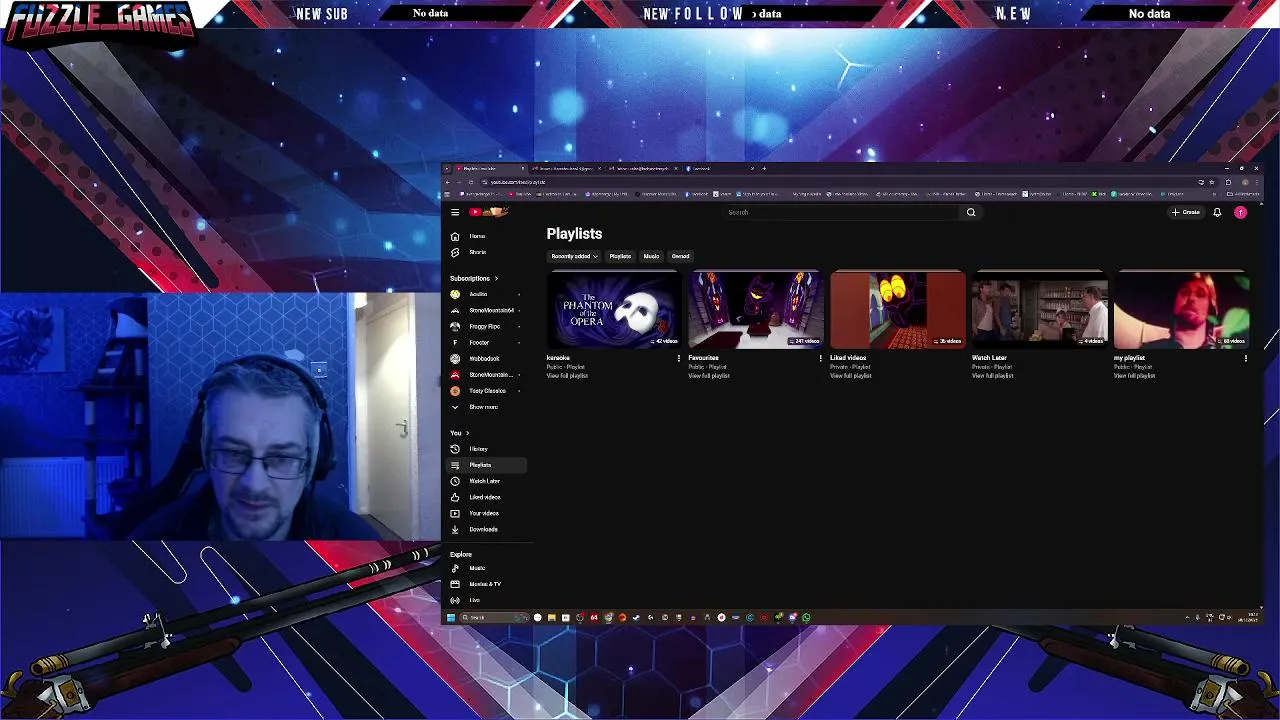The height and width of the screenshot is (720, 1280).
Task: Open Liked videos in sidebar
Action: 485,497
